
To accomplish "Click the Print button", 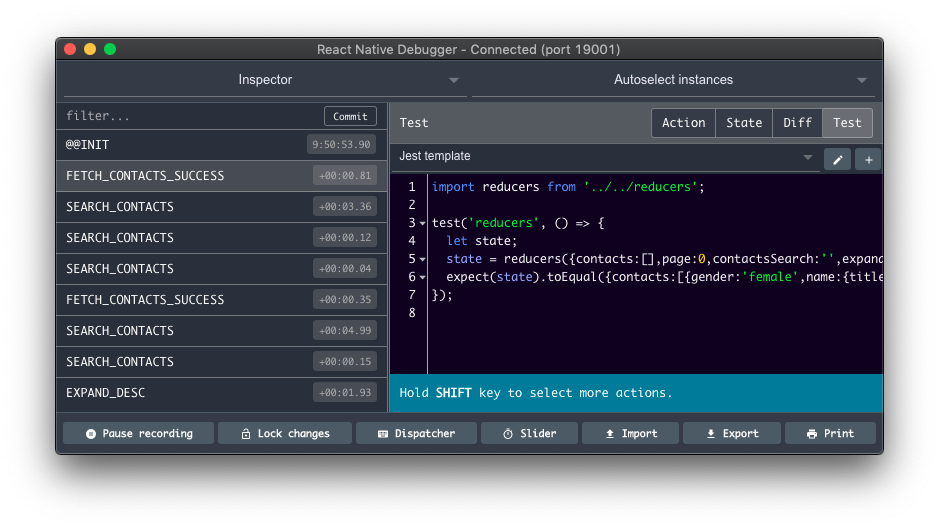I will coord(829,433).
